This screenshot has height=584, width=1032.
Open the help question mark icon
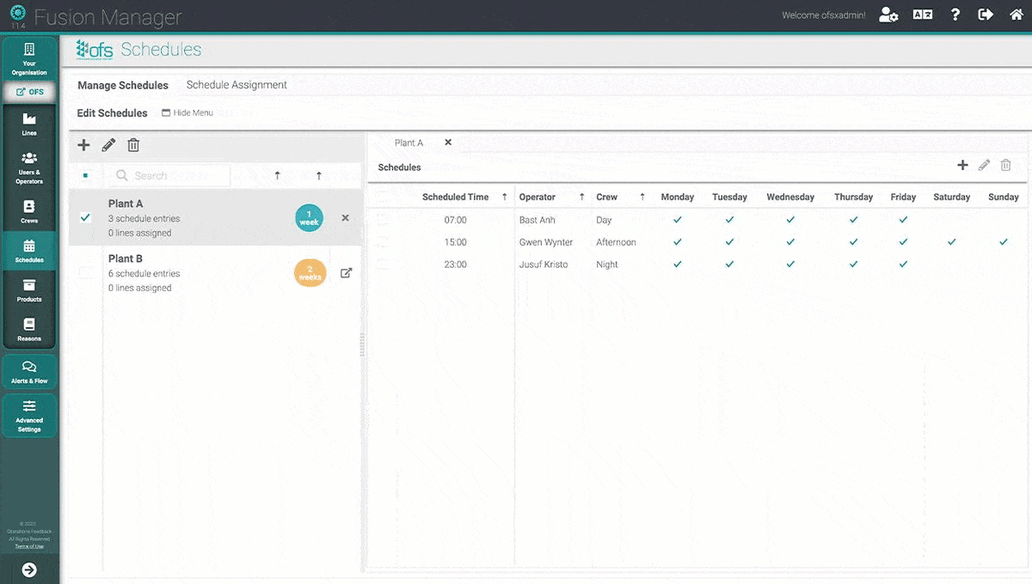tap(956, 15)
